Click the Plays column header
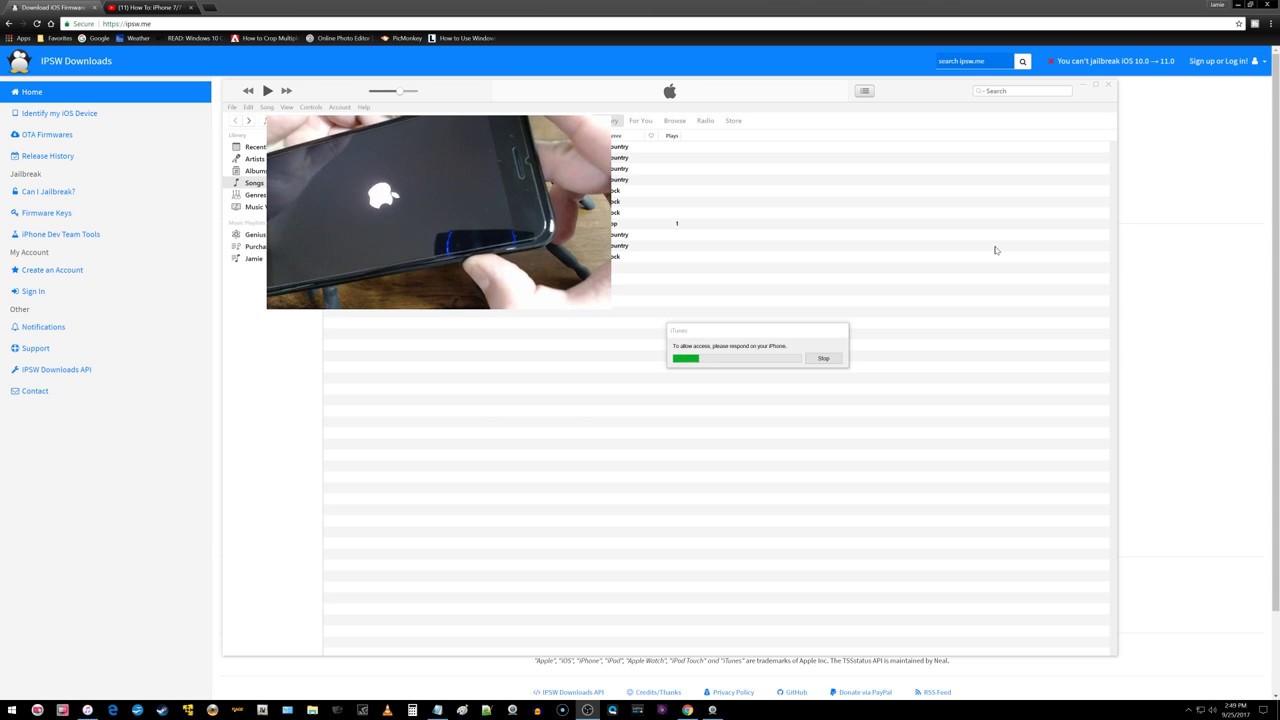 [672, 136]
